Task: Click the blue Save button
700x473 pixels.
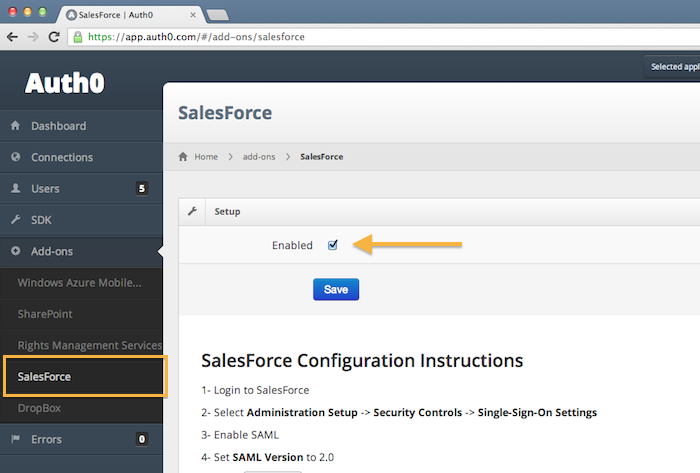Action: coord(336,290)
